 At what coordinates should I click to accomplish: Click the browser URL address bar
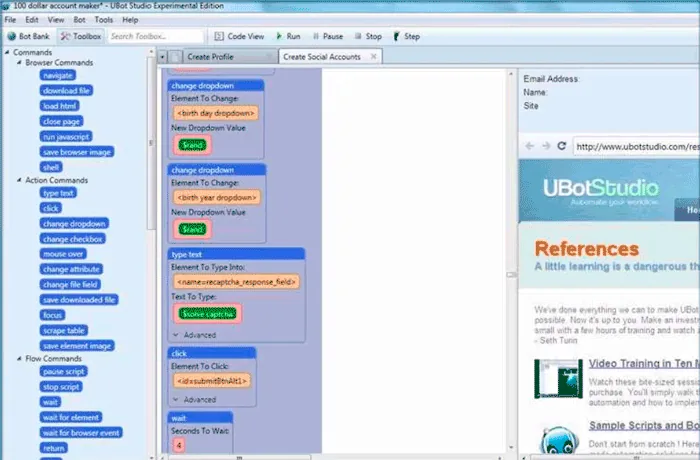coord(637,146)
